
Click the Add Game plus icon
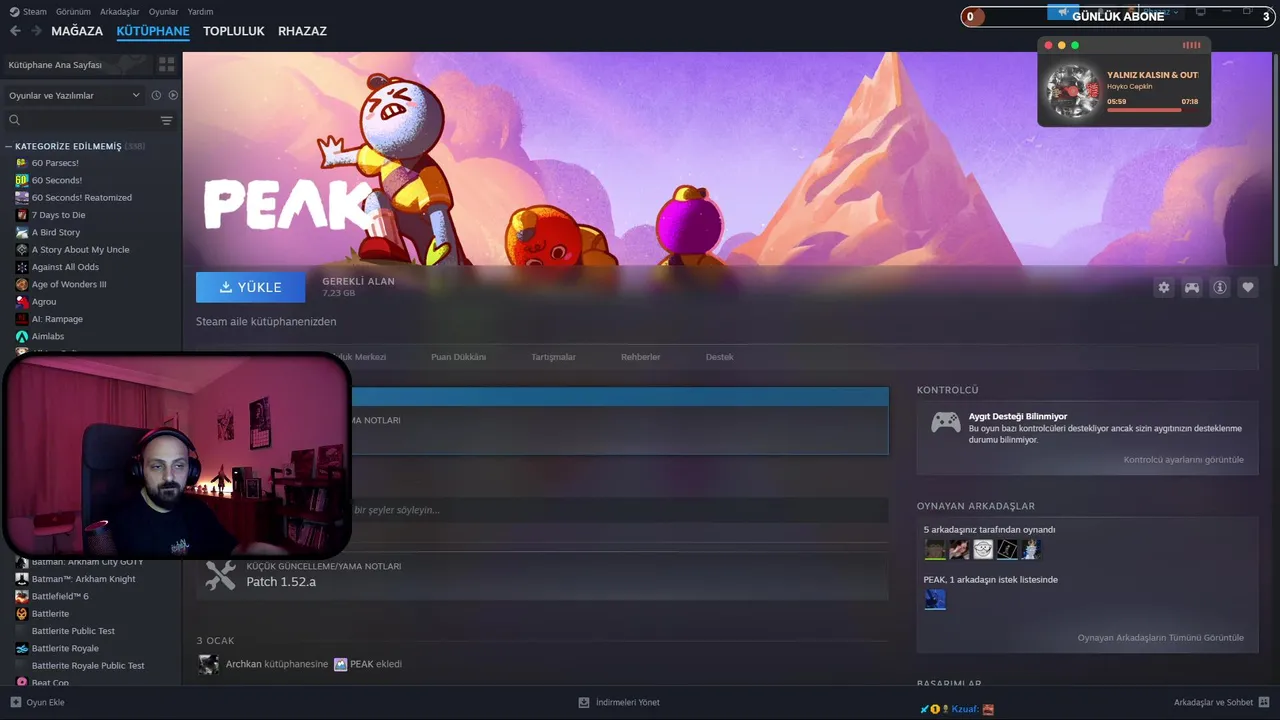(x=15, y=702)
